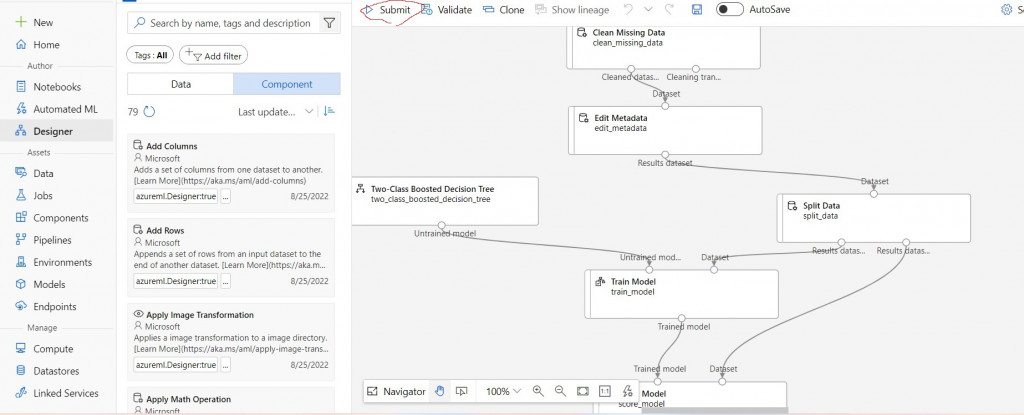Select the Train Model node
The height and width of the screenshot is (415, 1024).
pos(681,293)
